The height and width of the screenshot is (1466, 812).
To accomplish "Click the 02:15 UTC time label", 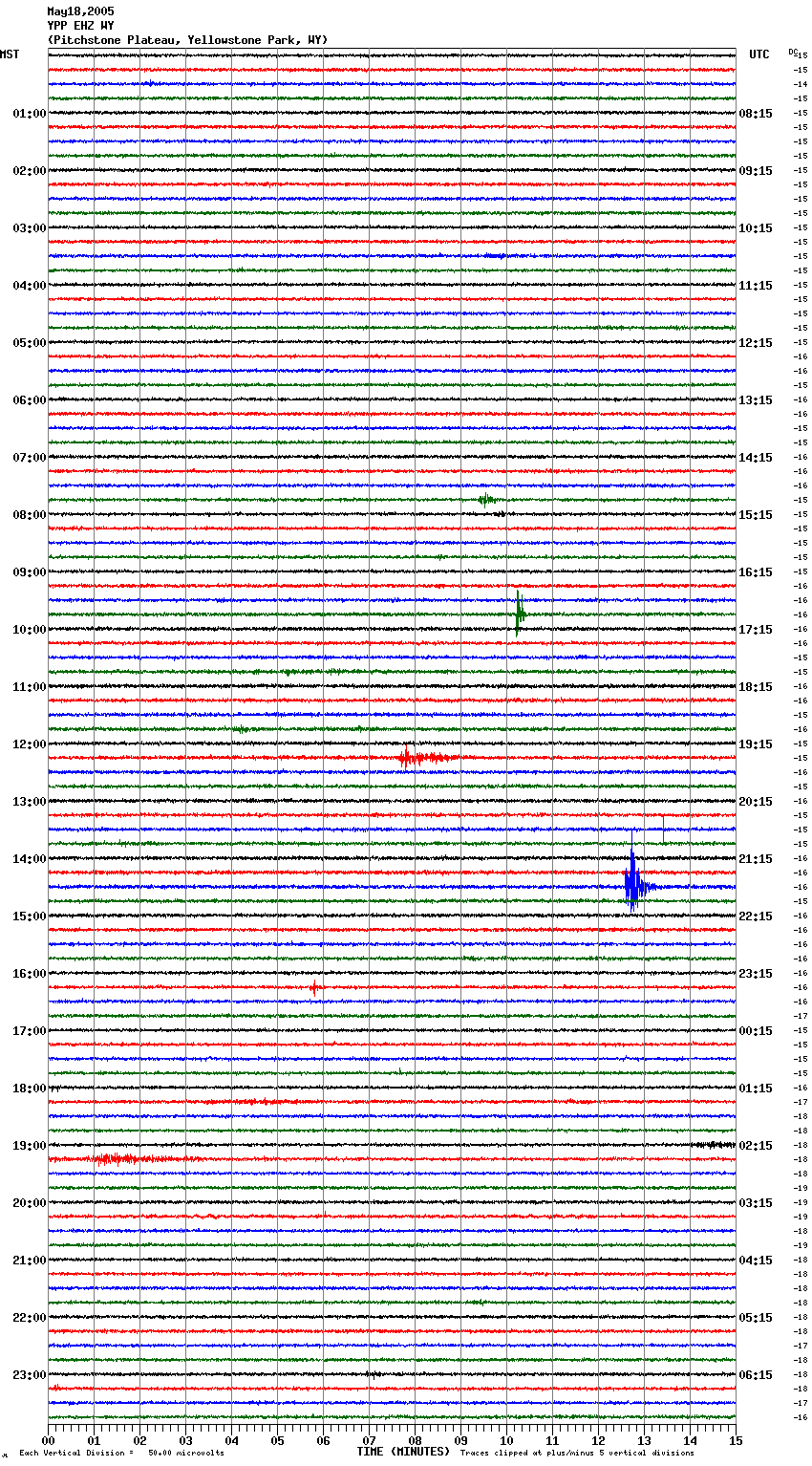I will (756, 1146).
